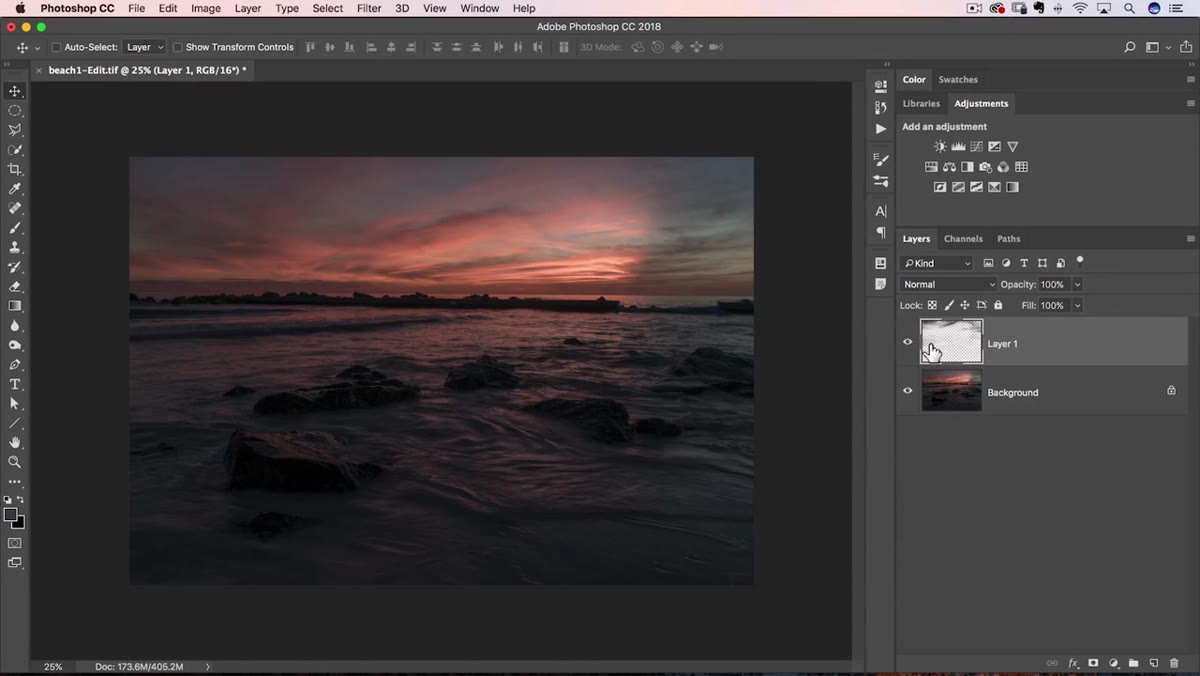The height and width of the screenshot is (676, 1200).
Task: Add a Curves adjustment
Action: [x=976, y=147]
